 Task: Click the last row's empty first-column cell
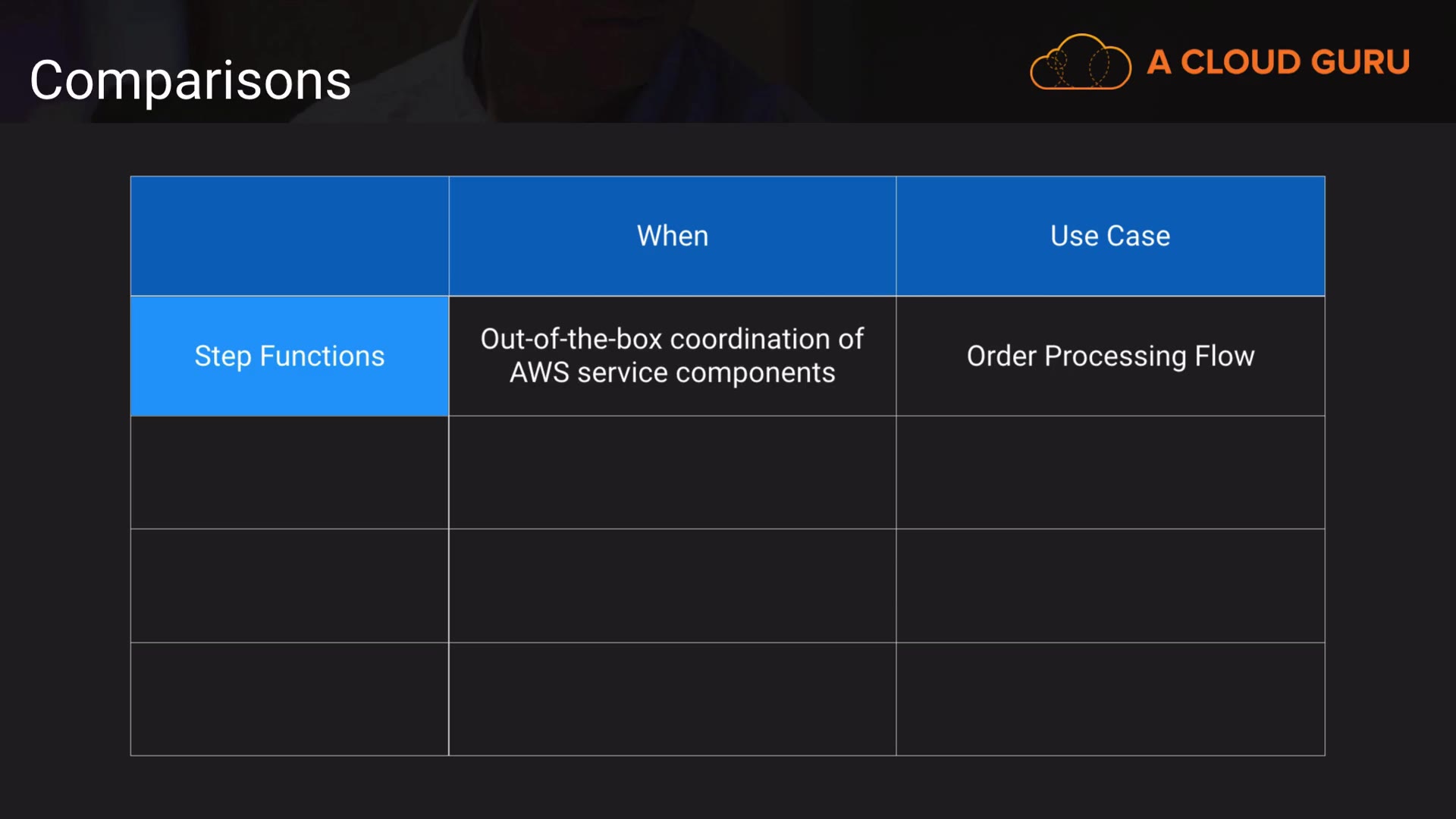tap(289, 699)
